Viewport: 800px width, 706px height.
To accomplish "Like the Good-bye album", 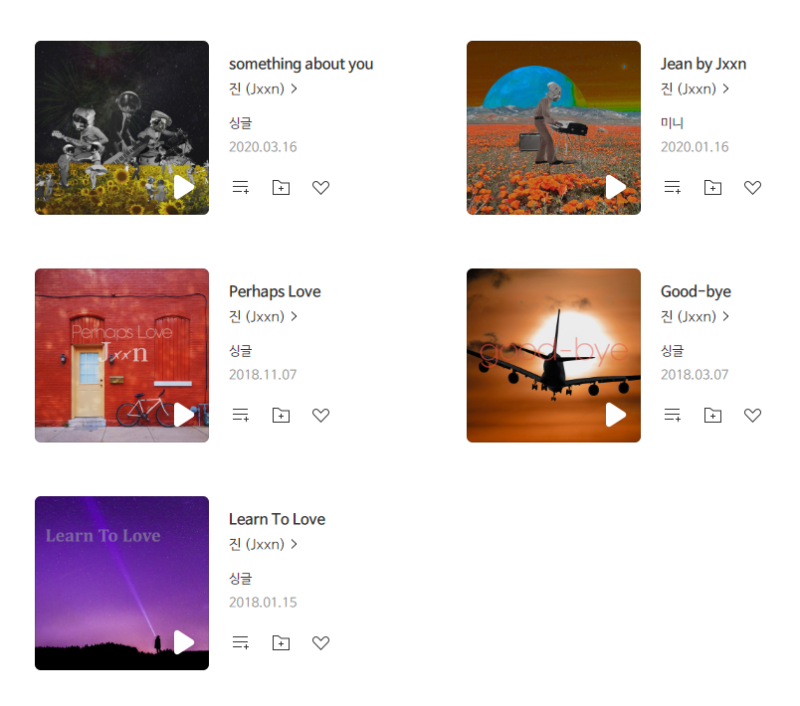I will click(x=752, y=415).
